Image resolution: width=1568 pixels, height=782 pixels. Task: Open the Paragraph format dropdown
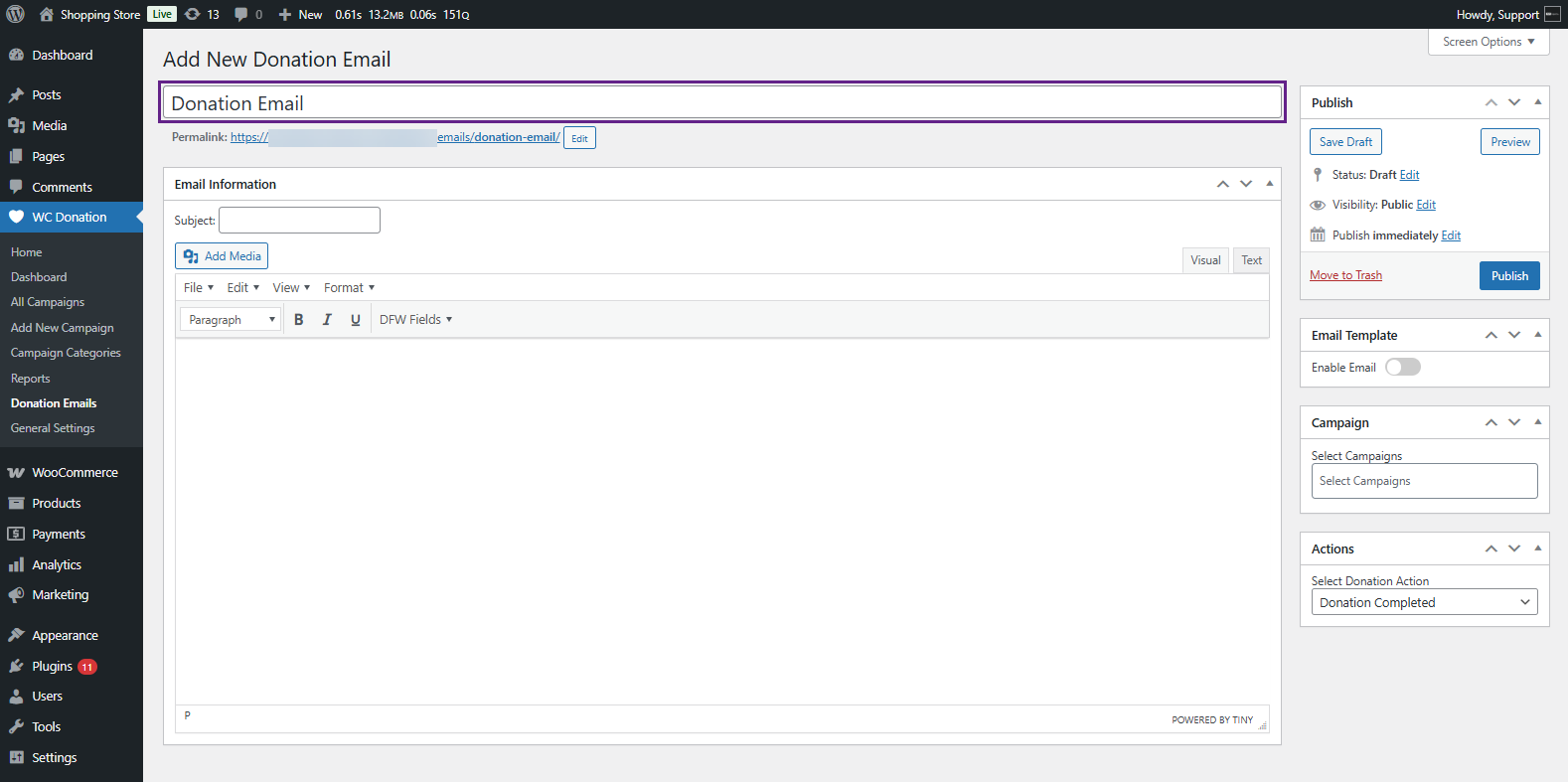coord(231,320)
